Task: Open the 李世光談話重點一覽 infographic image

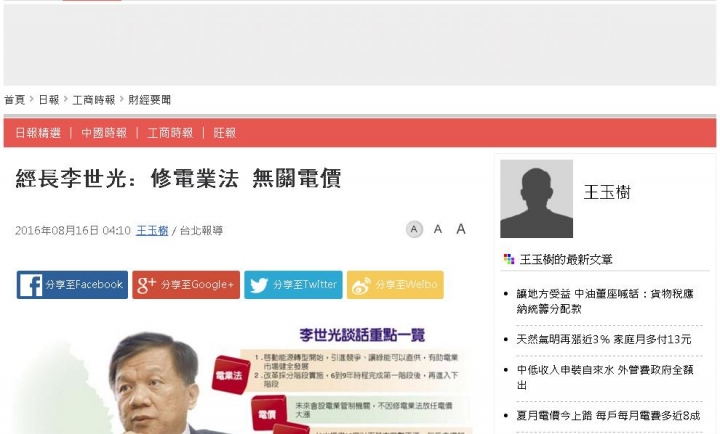Action: point(243,379)
